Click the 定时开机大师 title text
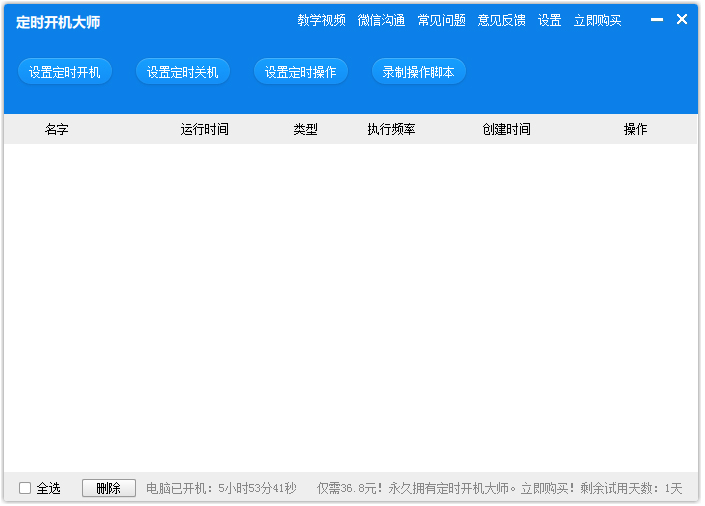705x506 pixels. coord(58,22)
